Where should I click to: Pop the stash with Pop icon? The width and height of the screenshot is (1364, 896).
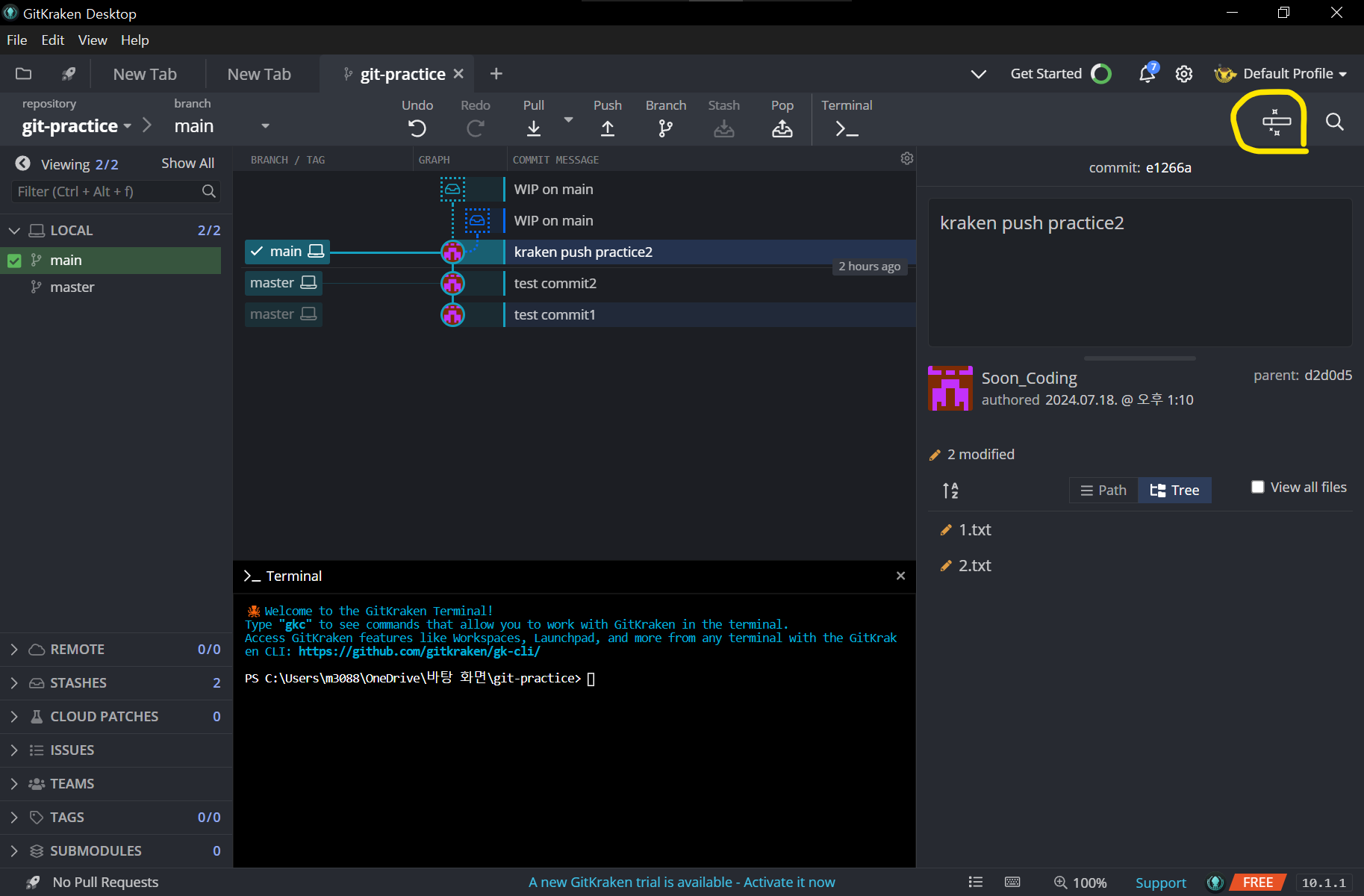click(782, 128)
